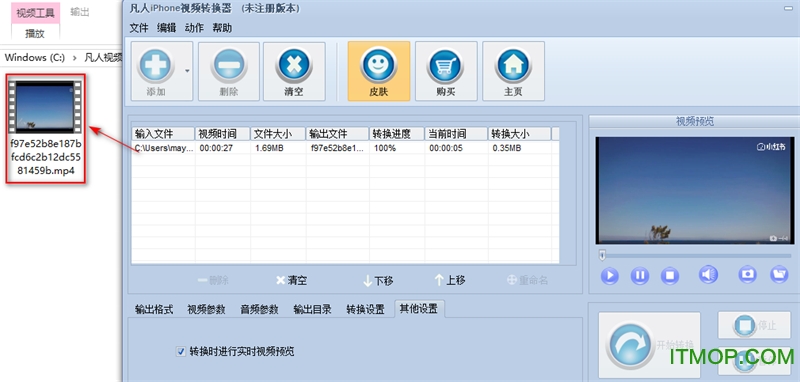Take a snapshot with the camera icon

(747, 274)
